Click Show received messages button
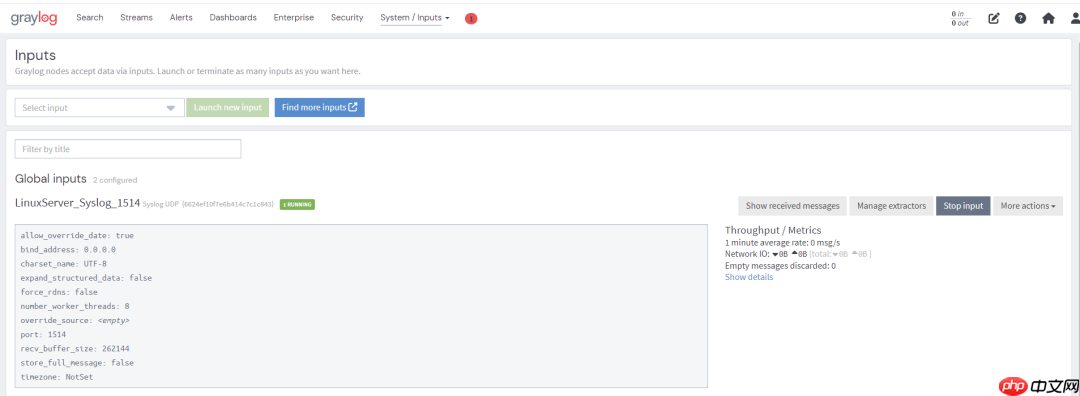1080x396 pixels. coord(792,206)
